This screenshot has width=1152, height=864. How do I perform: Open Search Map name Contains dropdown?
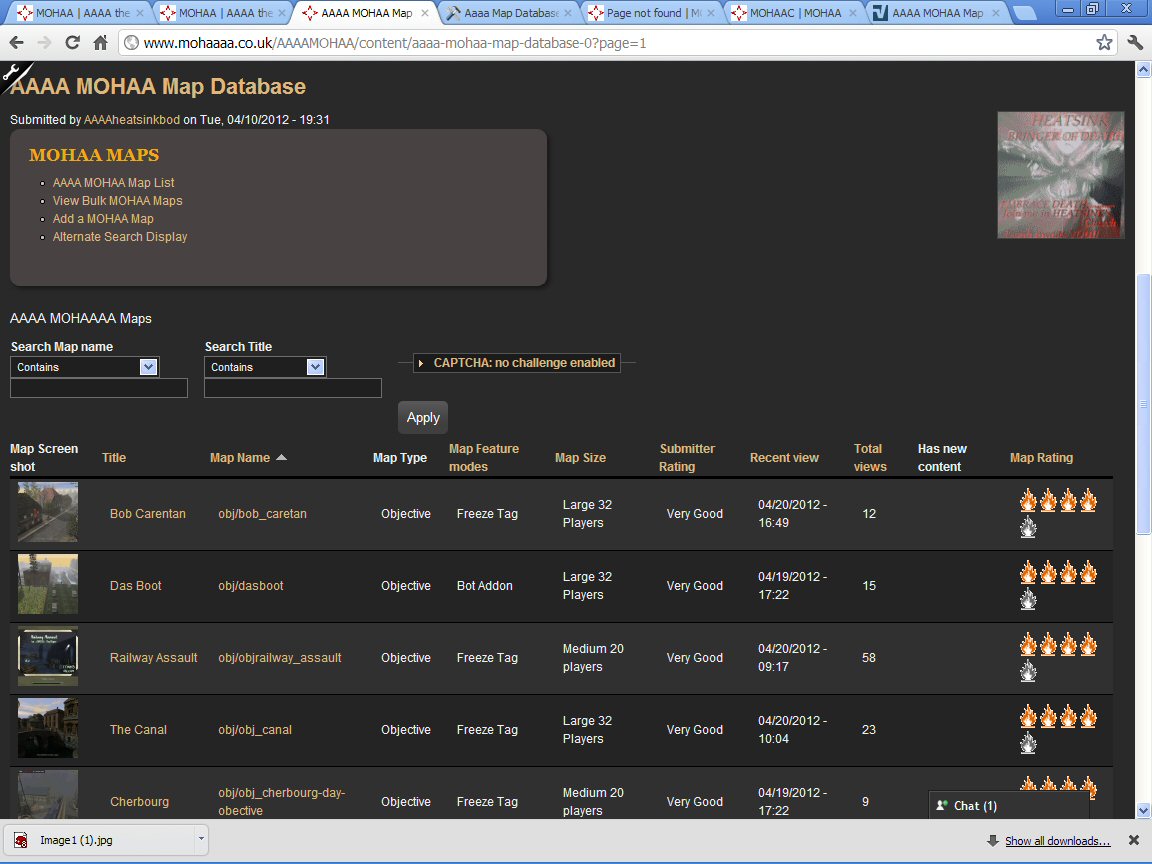[148, 367]
